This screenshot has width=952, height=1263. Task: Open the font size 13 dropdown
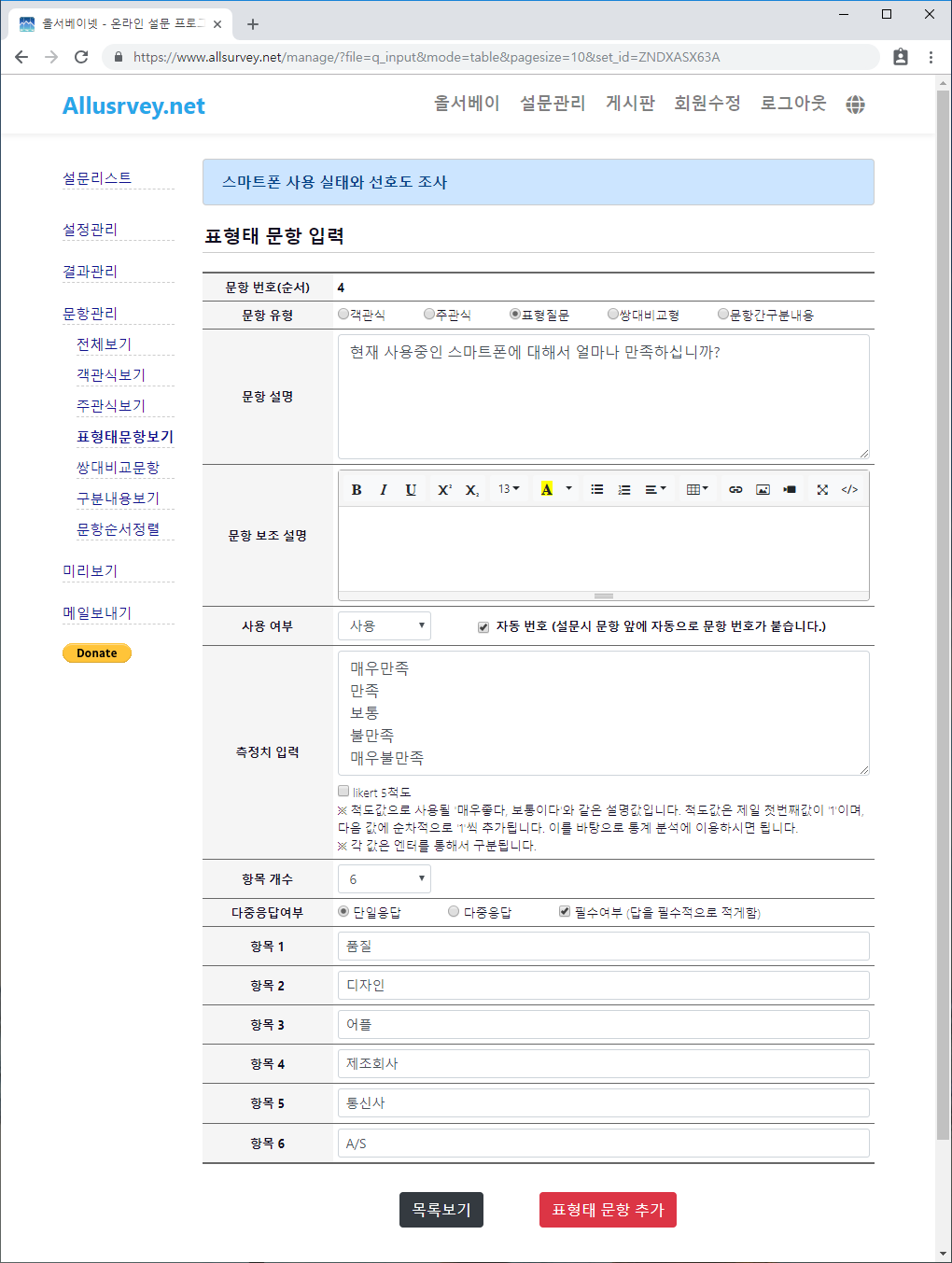pos(509,489)
